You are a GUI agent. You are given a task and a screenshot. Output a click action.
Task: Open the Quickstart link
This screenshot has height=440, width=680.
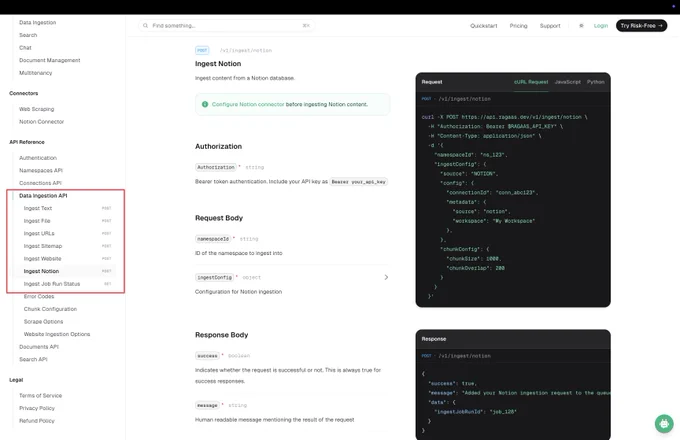[x=484, y=26]
